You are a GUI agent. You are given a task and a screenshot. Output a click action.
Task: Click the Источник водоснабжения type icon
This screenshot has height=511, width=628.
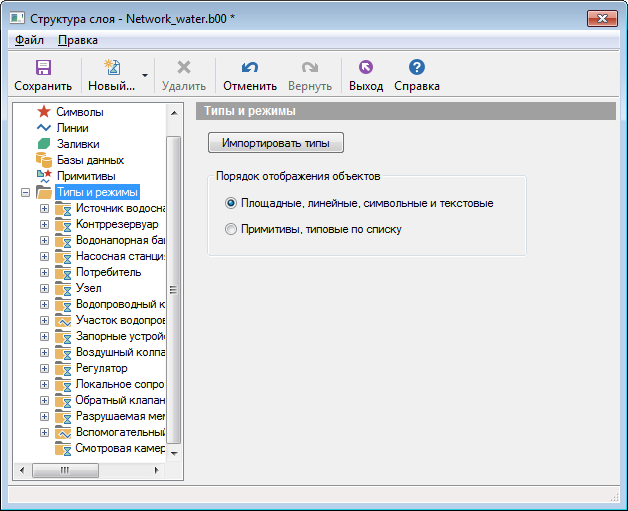point(63,209)
